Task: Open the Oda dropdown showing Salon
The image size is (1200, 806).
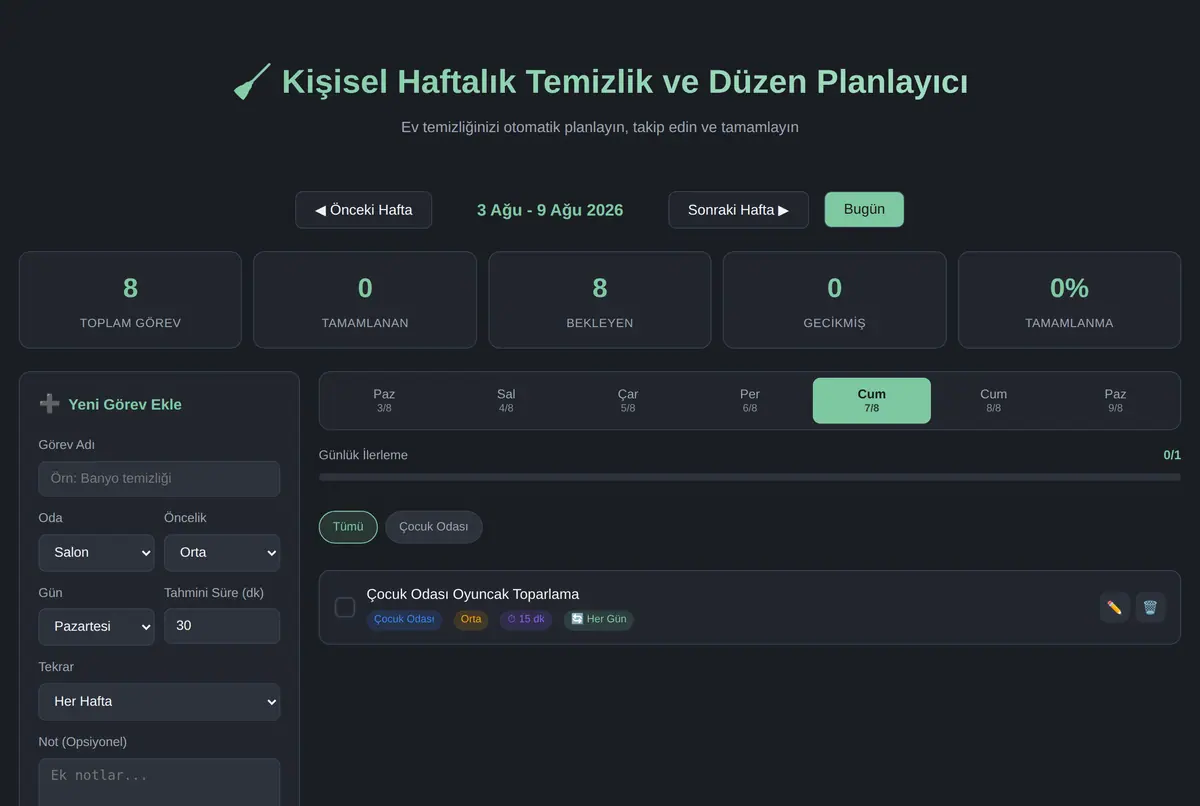Action: (x=96, y=552)
